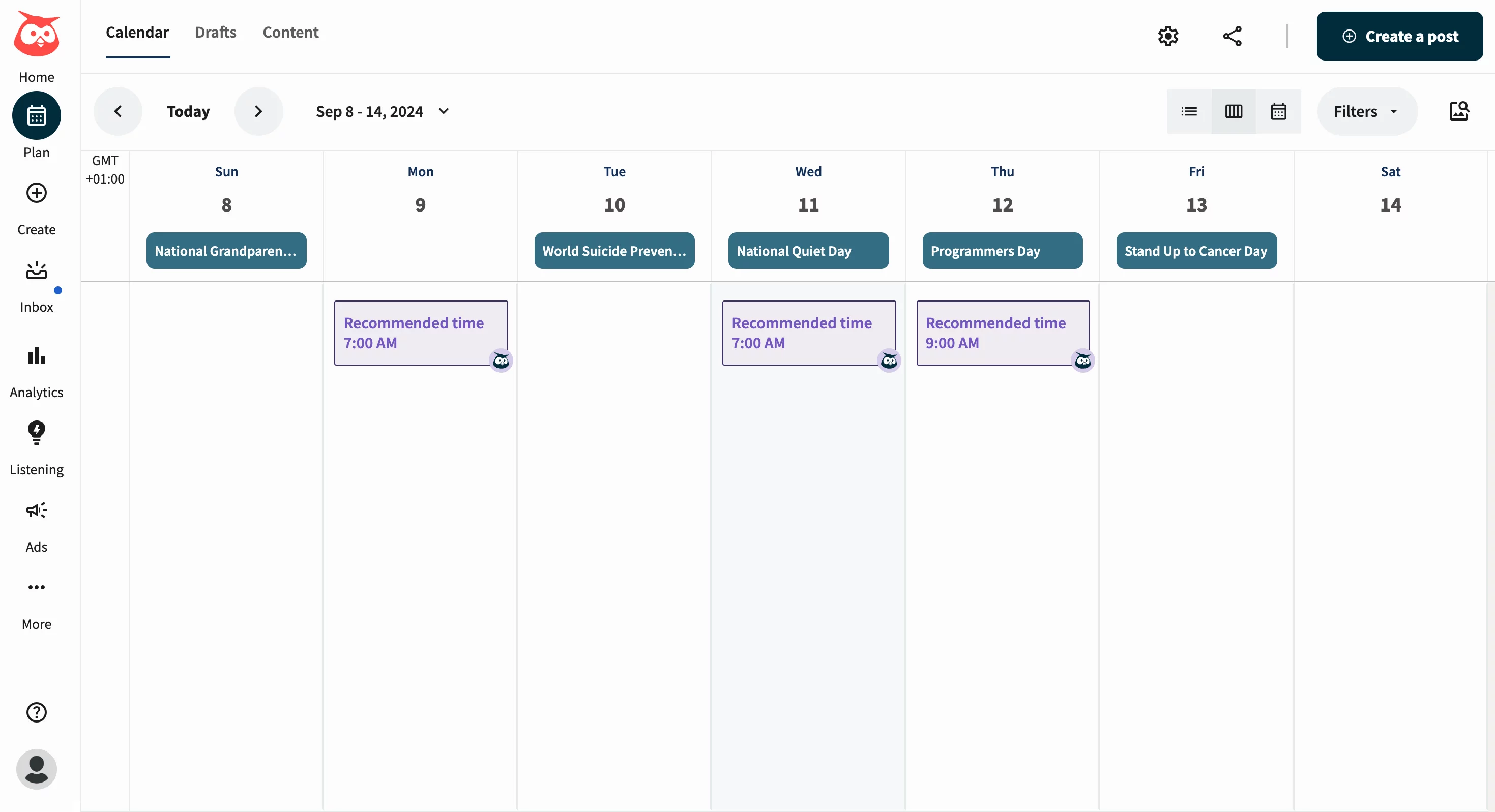Navigate to previous week arrow

pos(118,111)
